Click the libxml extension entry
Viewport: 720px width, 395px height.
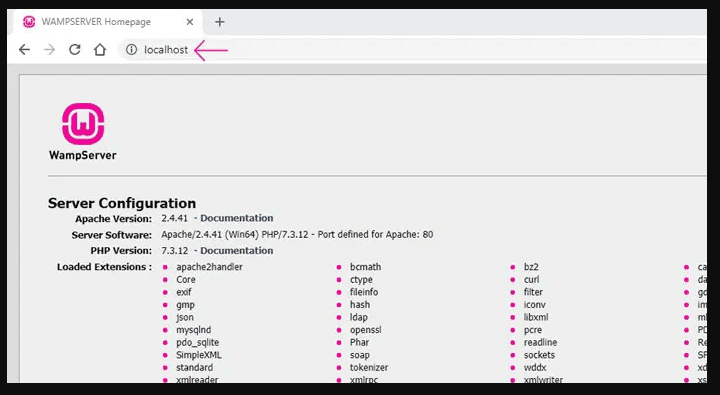pos(536,317)
